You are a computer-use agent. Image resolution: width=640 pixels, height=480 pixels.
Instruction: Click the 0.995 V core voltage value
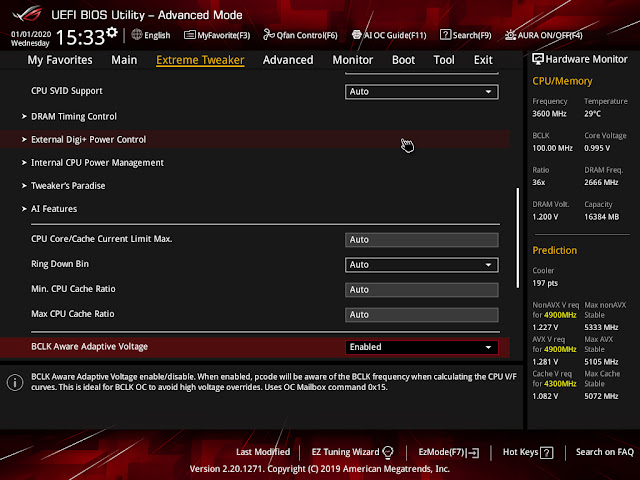point(597,148)
